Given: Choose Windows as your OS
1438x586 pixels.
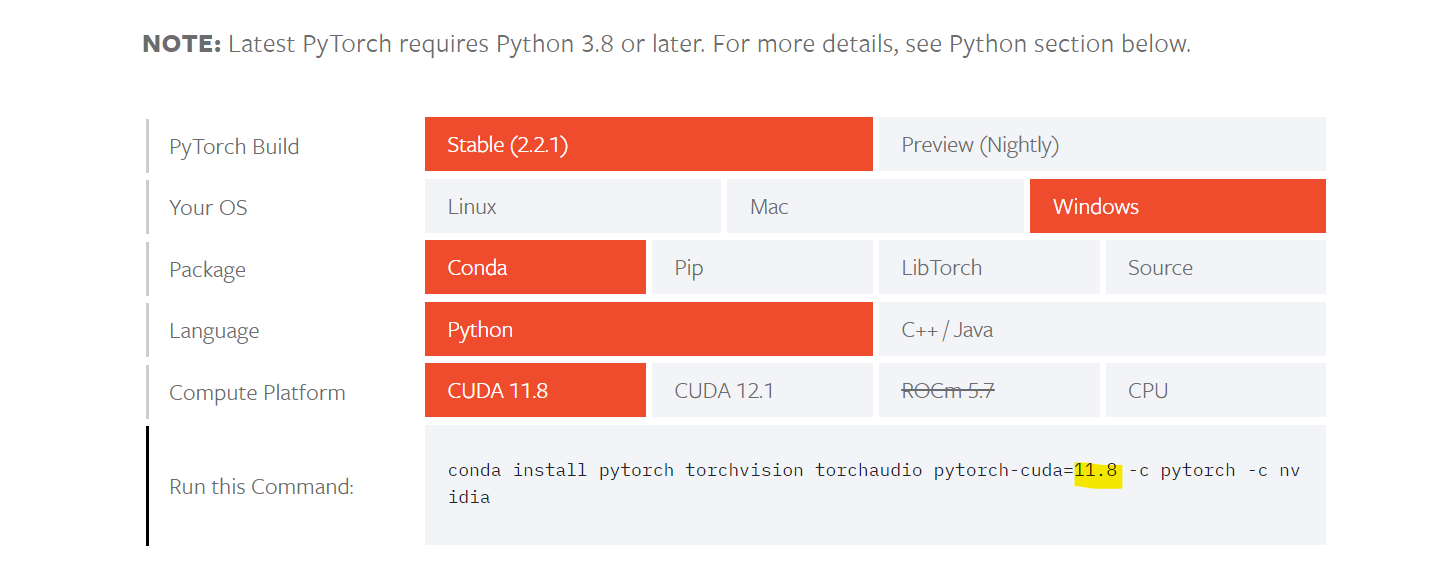Looking at the screenshot, I should click(x=1178, y=206).
